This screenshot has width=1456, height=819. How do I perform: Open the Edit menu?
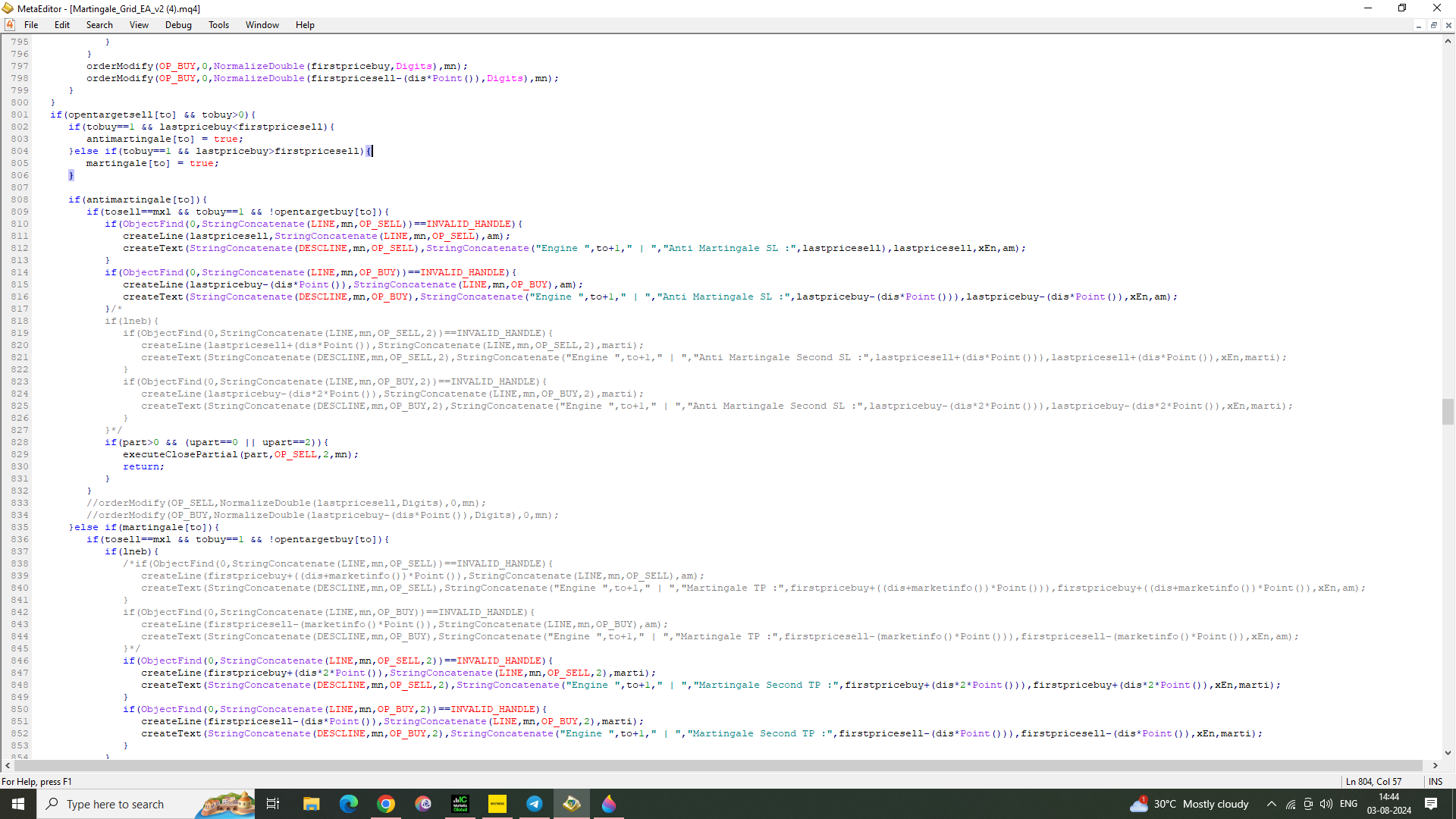tap(62, 25)
